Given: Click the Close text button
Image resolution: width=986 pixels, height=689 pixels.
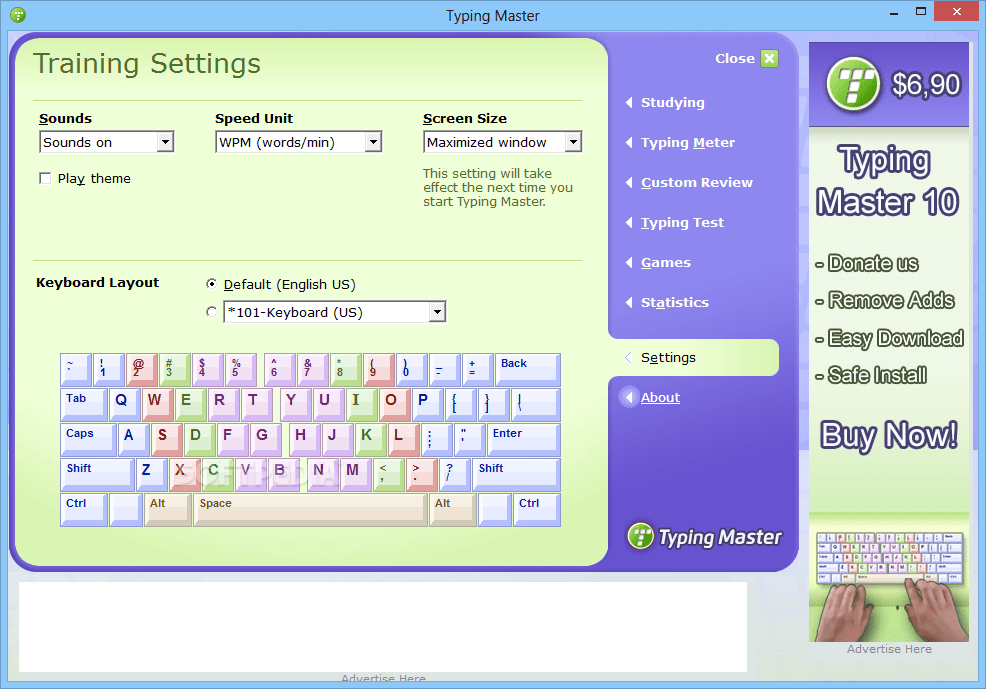Looking at the screenshot, I should click(x=734, y=58).
